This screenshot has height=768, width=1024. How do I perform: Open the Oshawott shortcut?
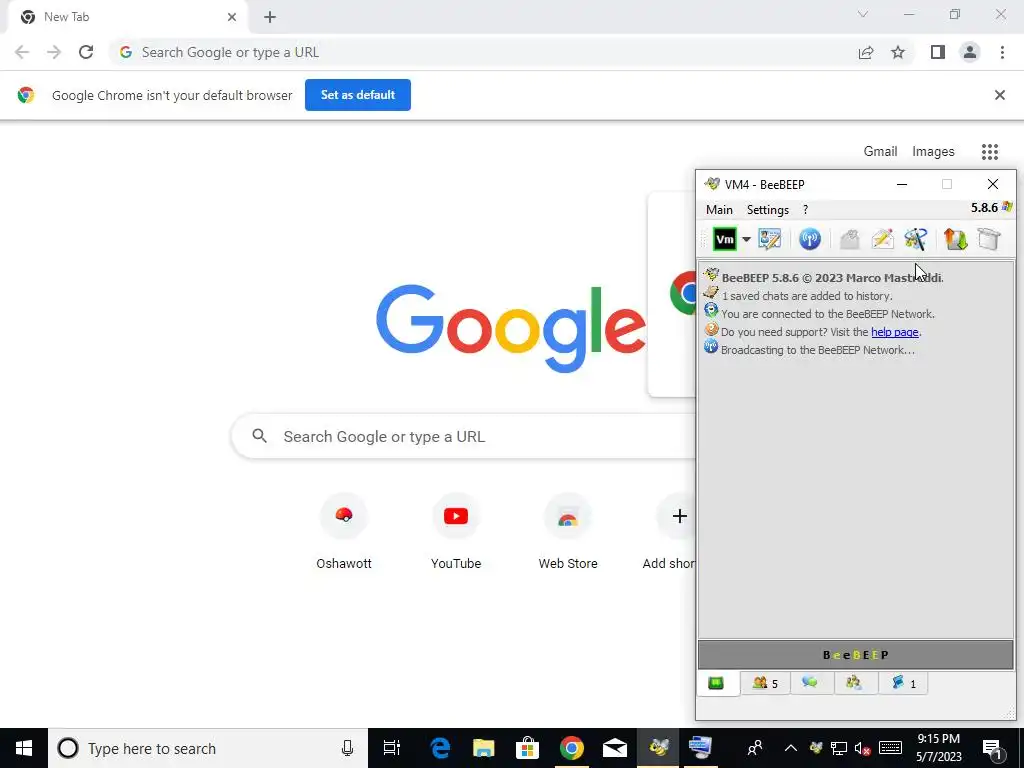344,532
